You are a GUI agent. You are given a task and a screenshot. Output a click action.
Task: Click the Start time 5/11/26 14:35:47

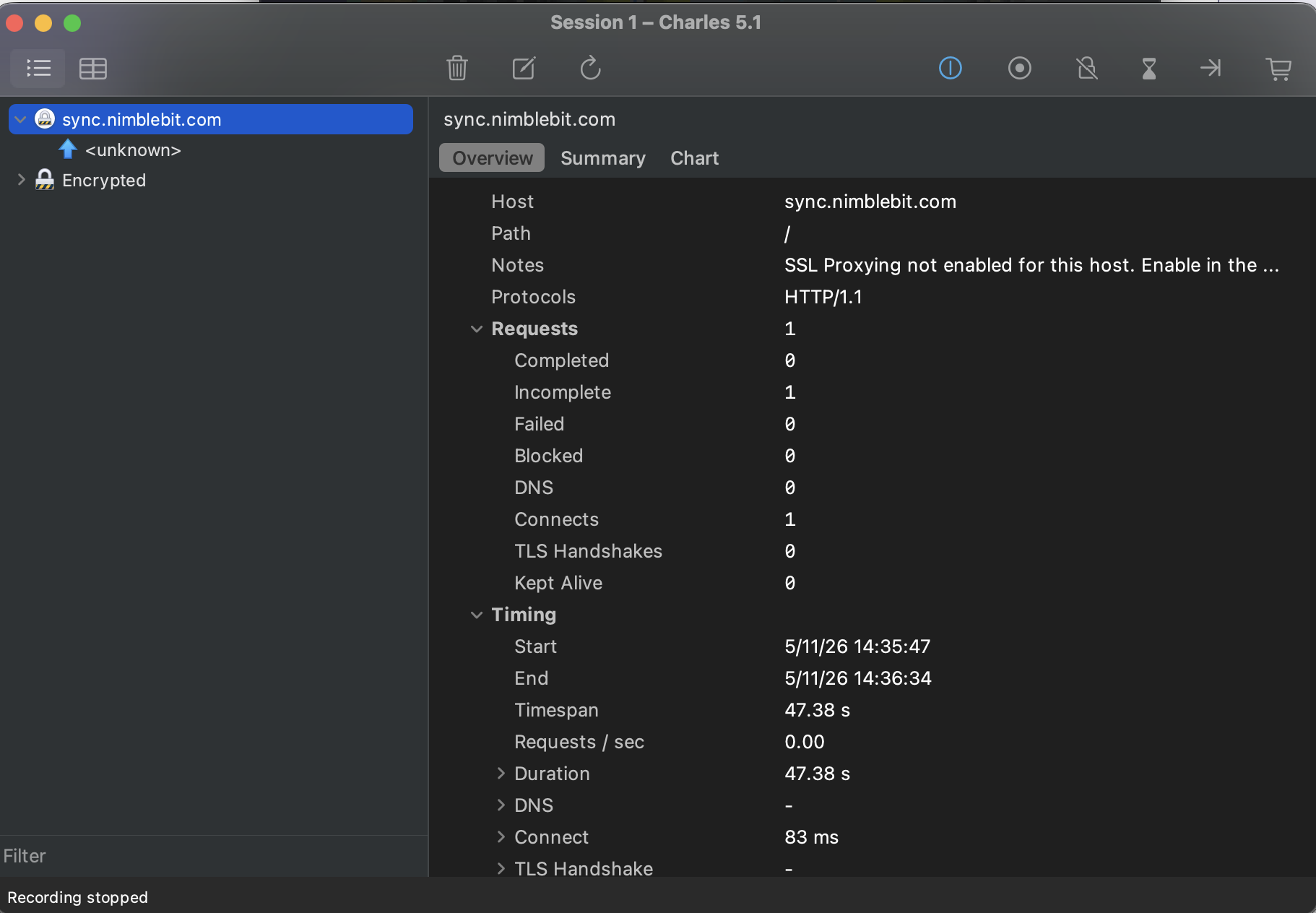click(857, 646)
